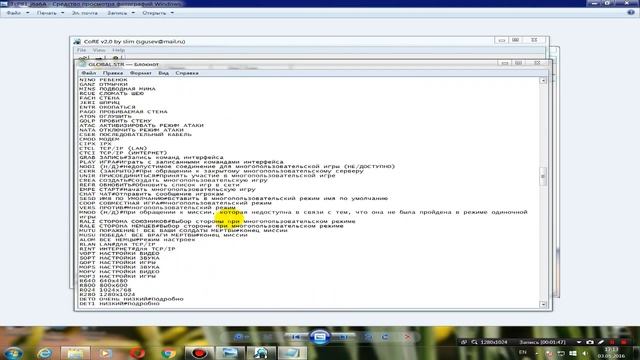Image resolution: width=640 pixels, height=360 pixels.
Task: Open Internet Explorer from taskbar
Action: pyautogui.click(x=44, y=353)
